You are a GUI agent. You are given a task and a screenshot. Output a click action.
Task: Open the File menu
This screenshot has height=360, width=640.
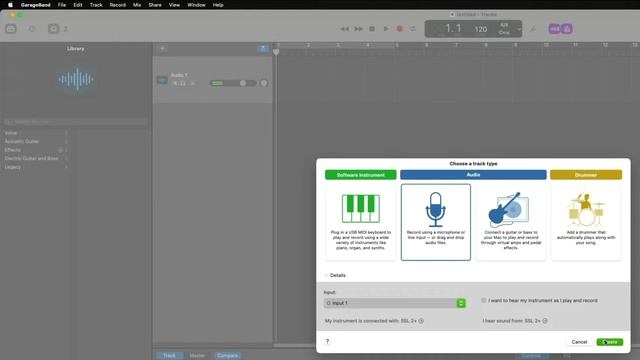tap(62, 5)
